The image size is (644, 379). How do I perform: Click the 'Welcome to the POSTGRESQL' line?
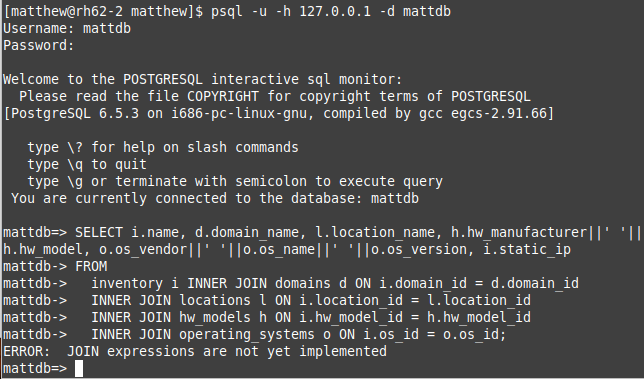[x=203, y=79]
